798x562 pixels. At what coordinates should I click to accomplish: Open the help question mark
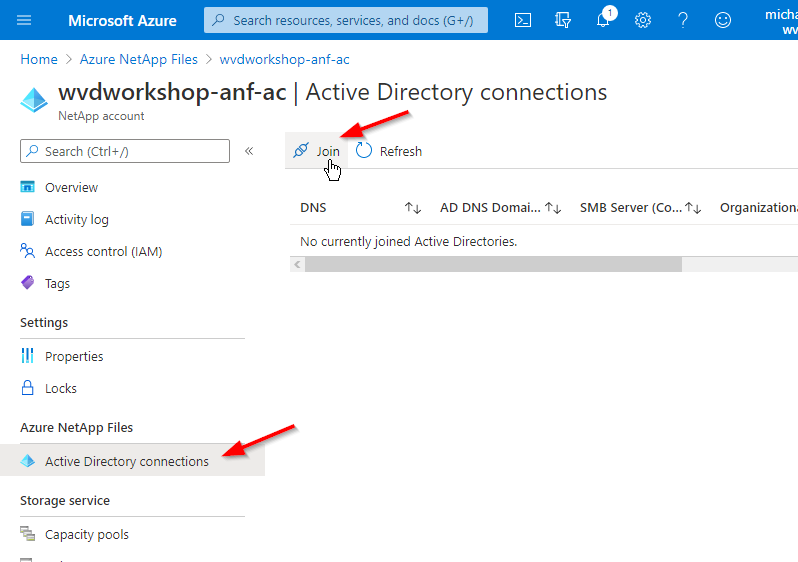pyautogui.click(x=683, y=20)
